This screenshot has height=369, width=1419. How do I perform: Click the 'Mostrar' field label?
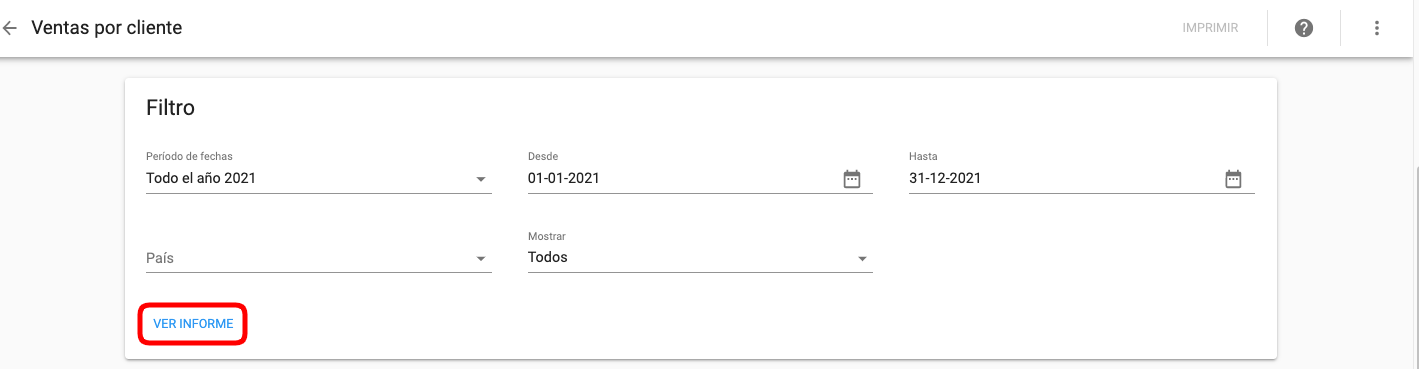[x=547, y=236]
